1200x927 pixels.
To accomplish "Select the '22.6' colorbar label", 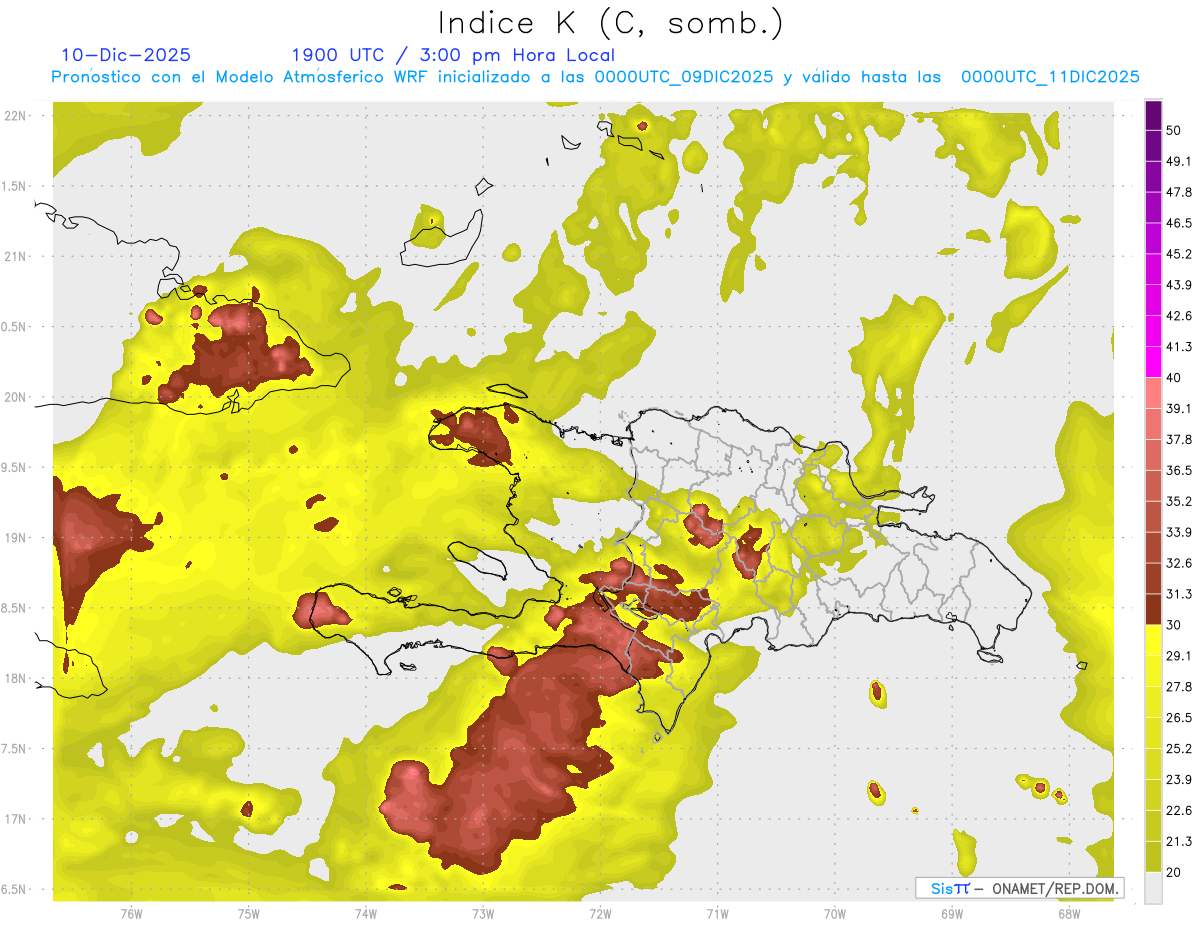I will 1179,811.
